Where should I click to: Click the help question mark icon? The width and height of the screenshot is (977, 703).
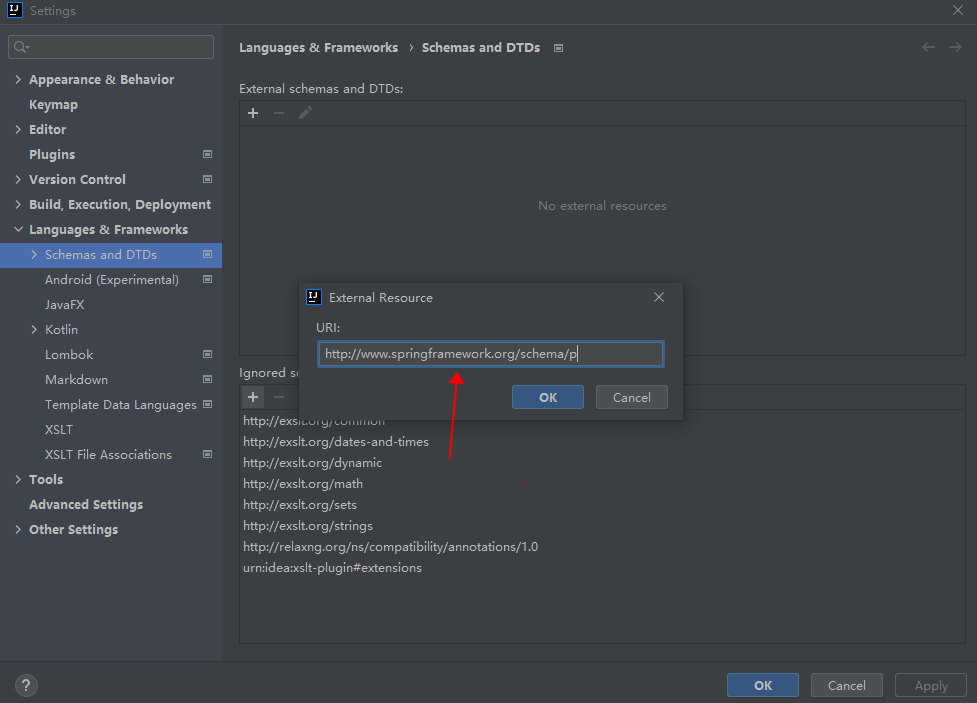coord(26,686)
